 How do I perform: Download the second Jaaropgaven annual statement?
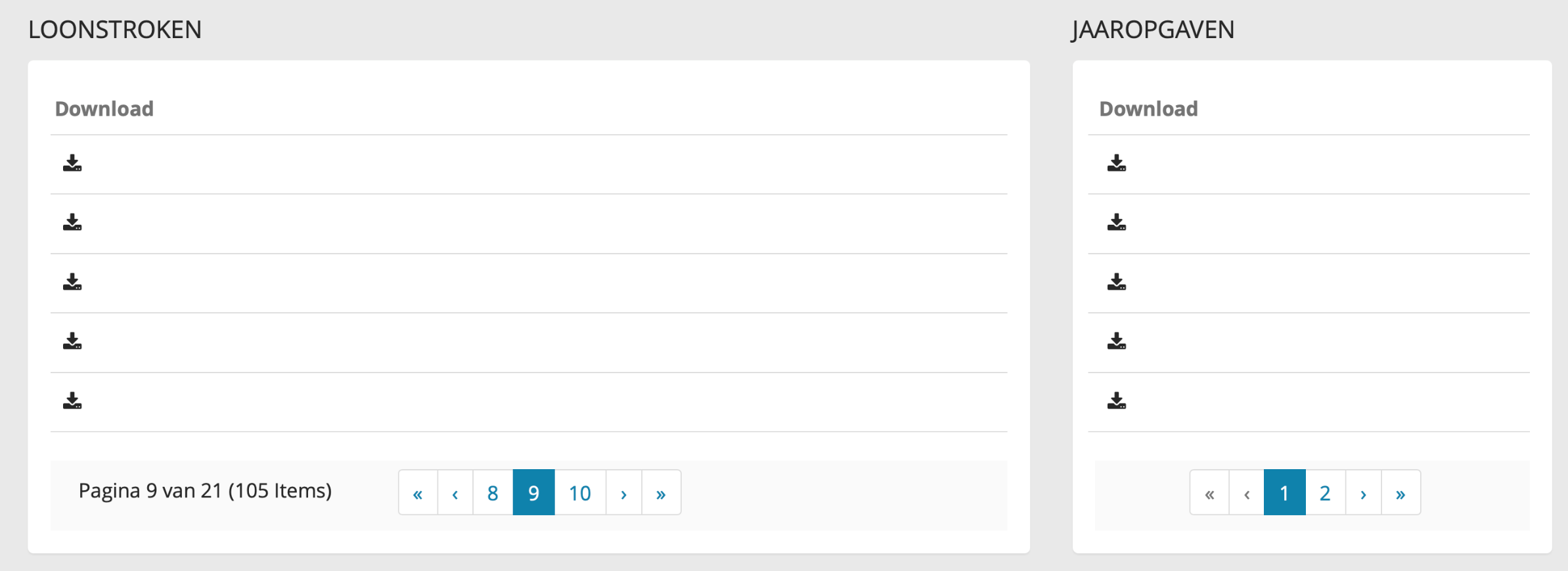(1116, 222)
